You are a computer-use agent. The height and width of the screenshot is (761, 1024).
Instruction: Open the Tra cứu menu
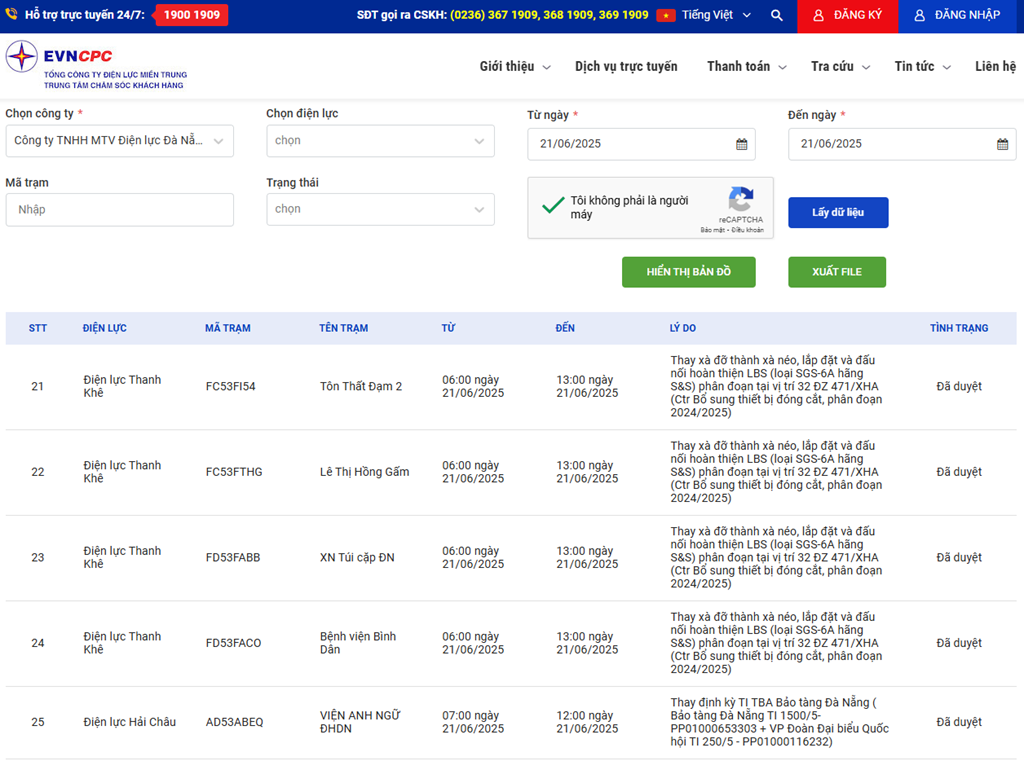coord(840,67)
